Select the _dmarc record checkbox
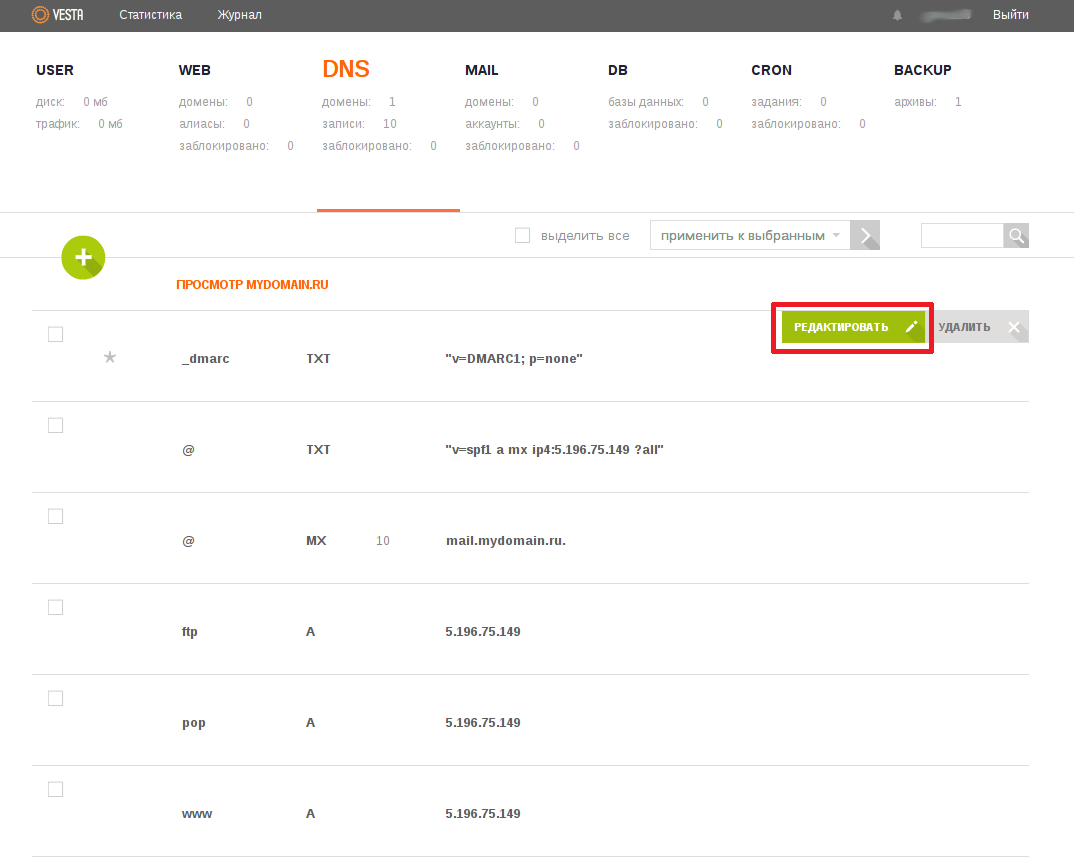The image size is (1074, 858). tap(55, 334)
